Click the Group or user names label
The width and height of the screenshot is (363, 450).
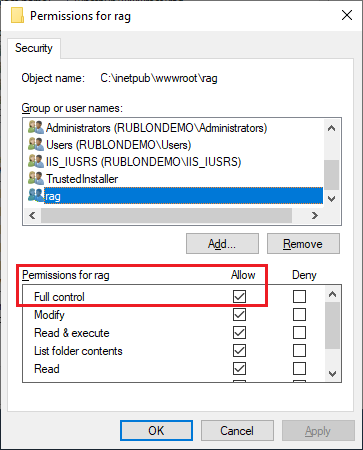(x=72, y=108)
